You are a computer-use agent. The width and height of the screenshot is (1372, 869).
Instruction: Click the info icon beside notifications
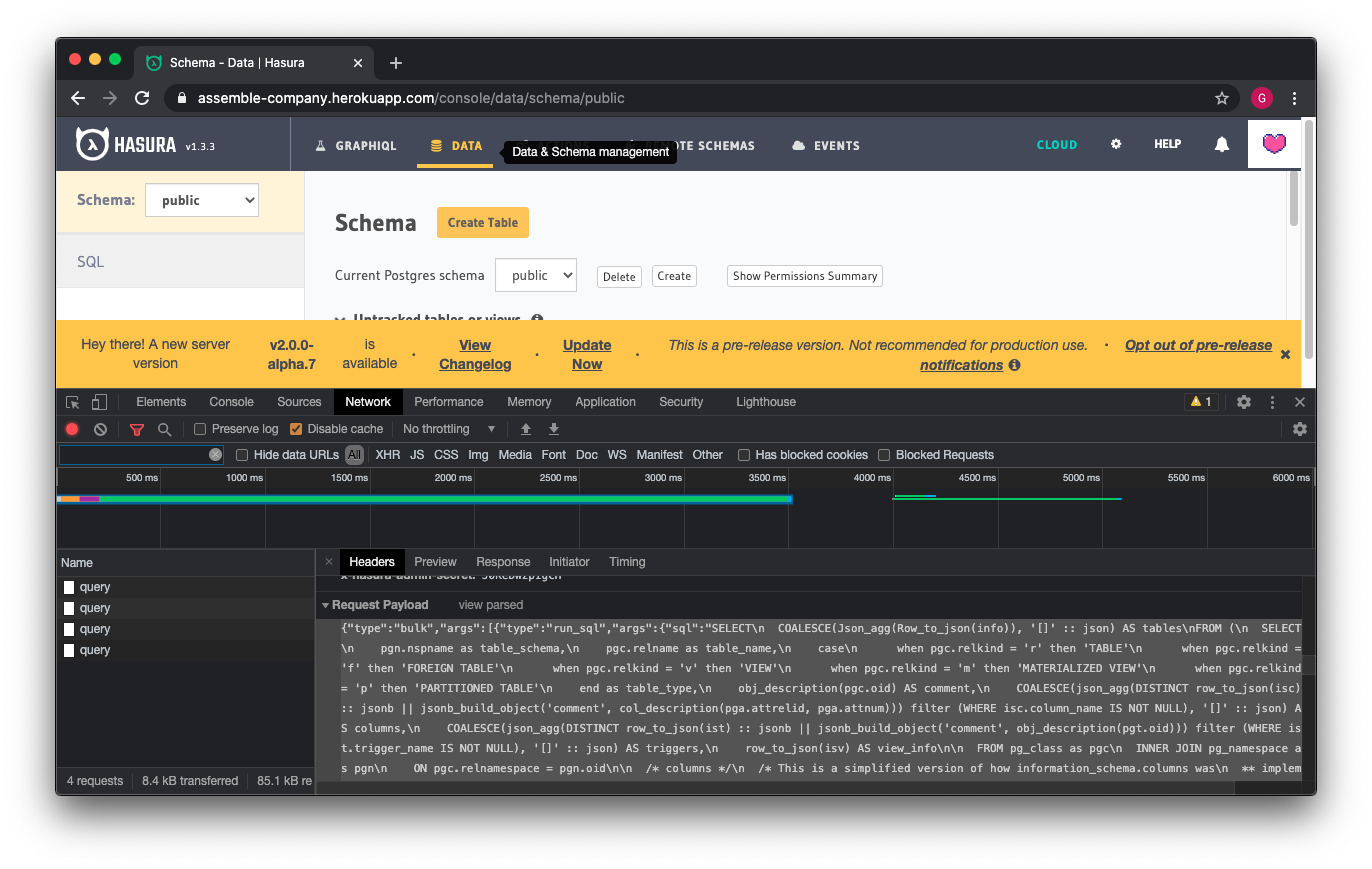click(1014, 365)
